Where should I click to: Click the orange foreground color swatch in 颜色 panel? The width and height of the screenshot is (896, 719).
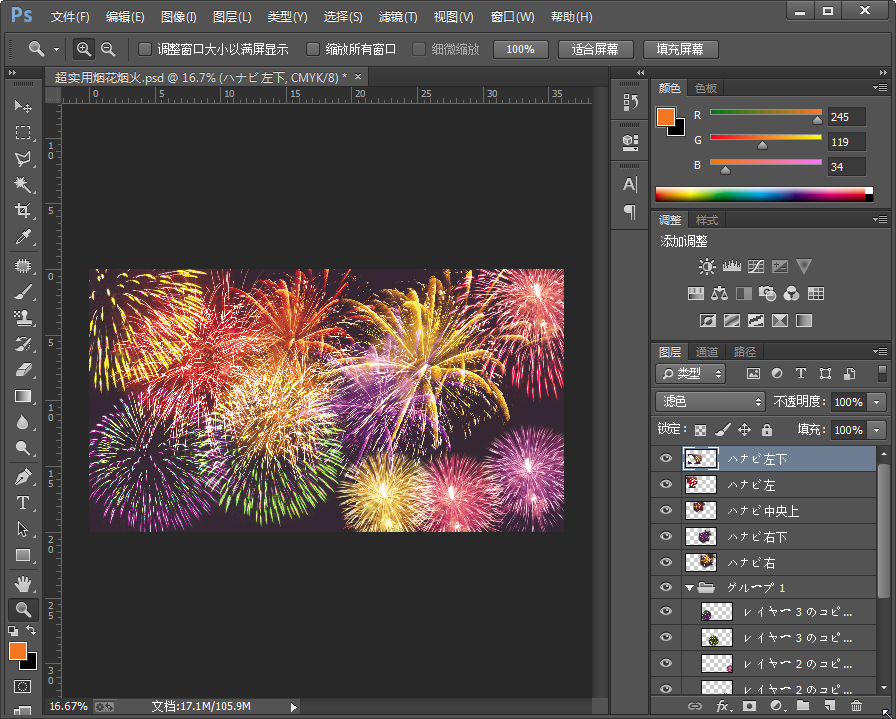(x=665, y=117)
